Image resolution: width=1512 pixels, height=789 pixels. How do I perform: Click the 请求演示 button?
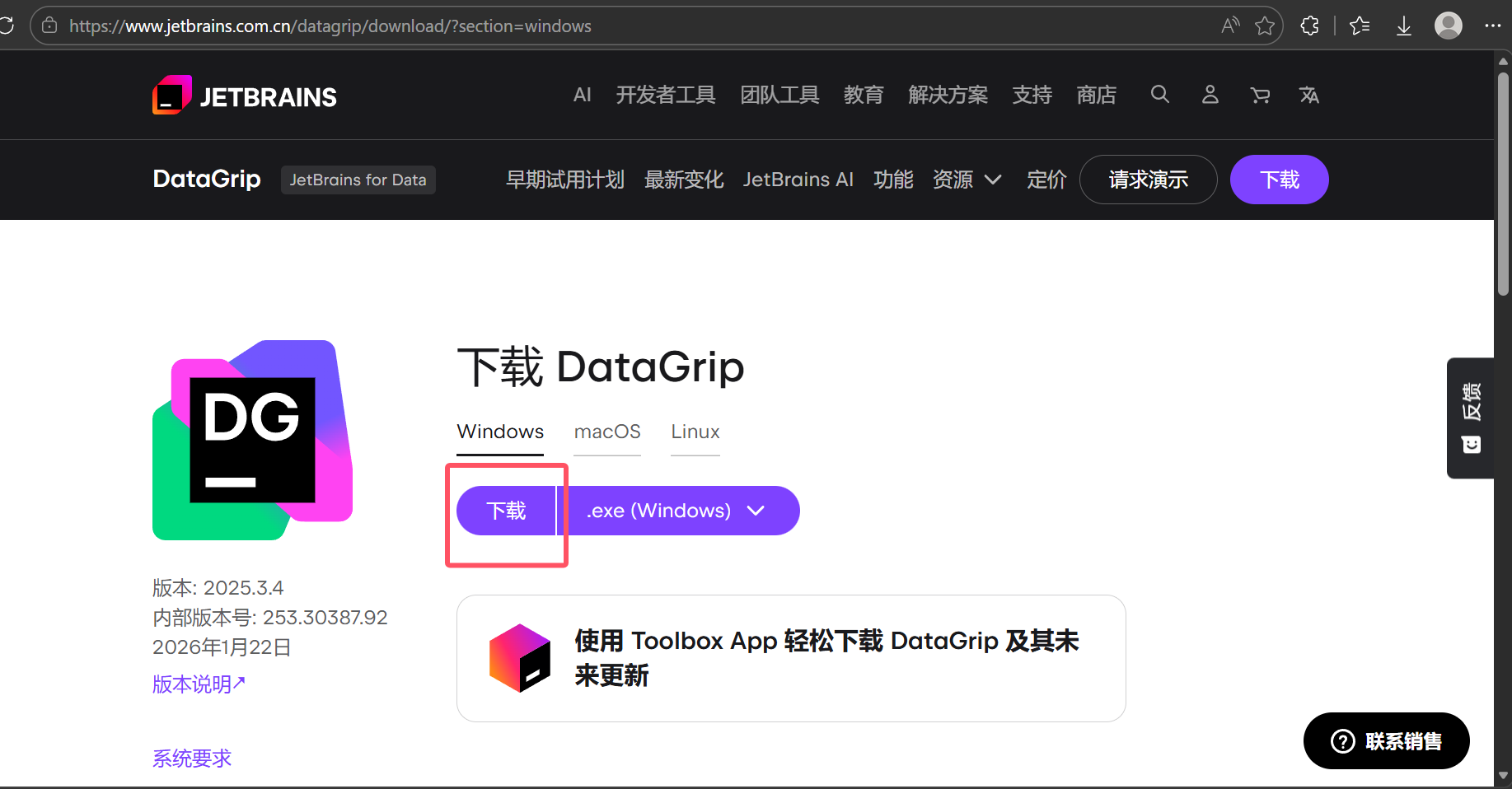[x=1148, y=180]
